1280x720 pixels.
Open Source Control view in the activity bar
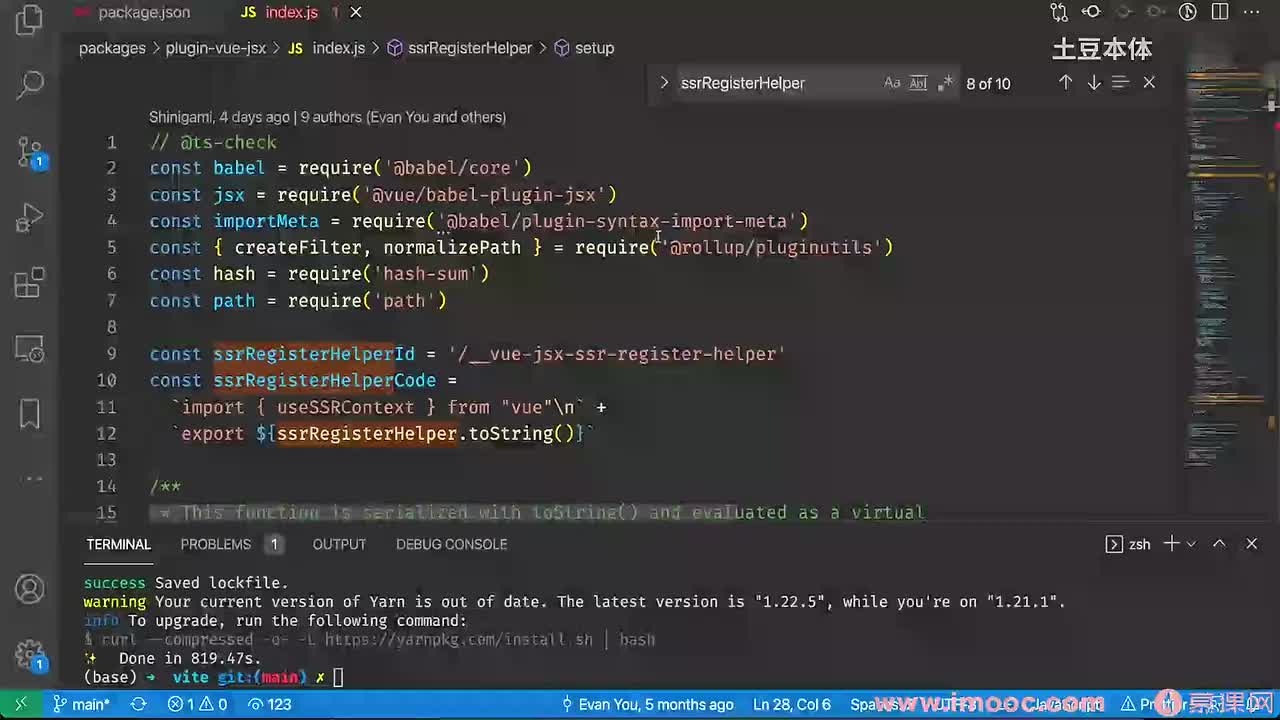(30, 151)
